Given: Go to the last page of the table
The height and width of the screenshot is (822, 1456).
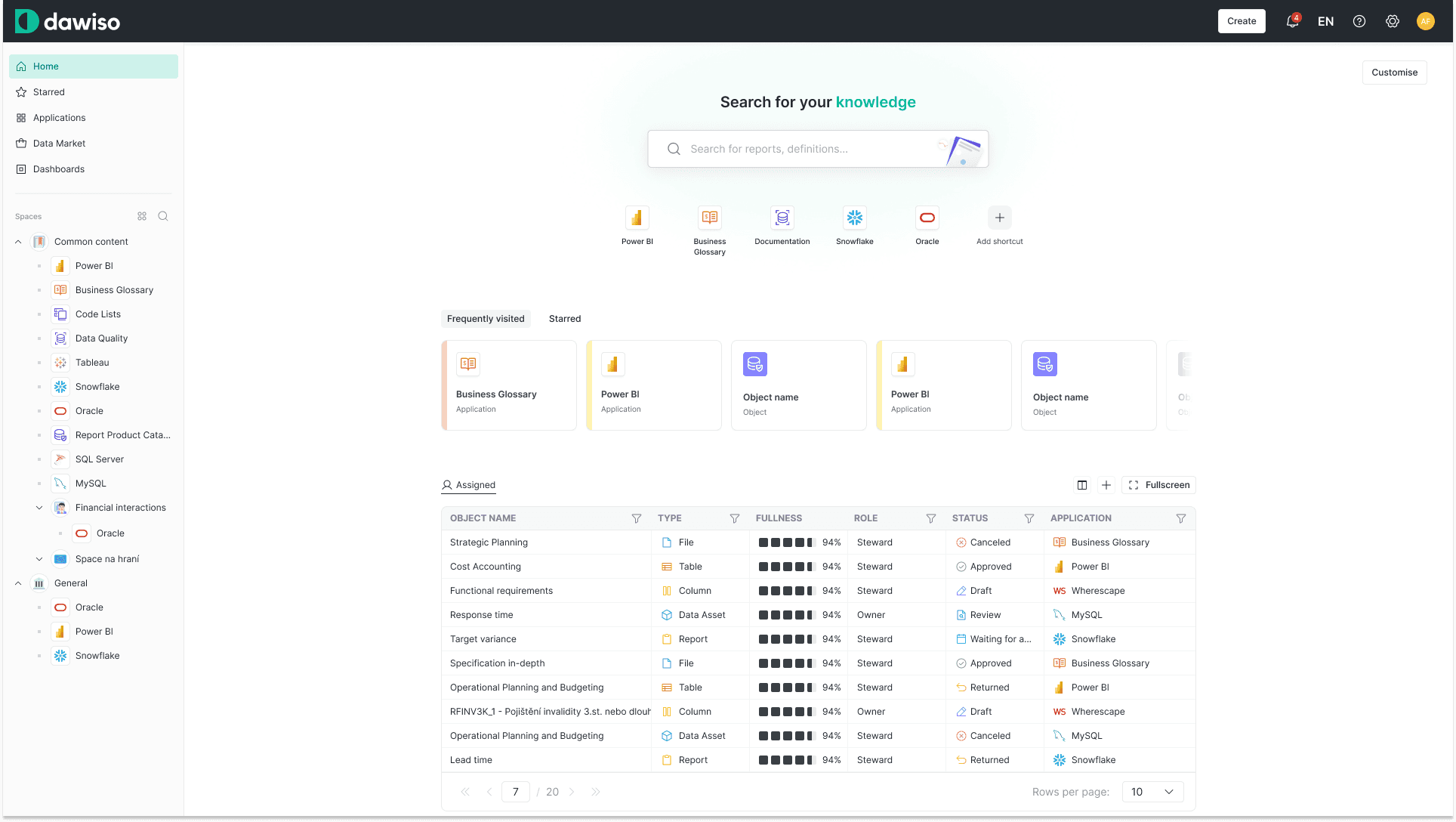Looking at the screenshot, I should [x=596, y=792].
